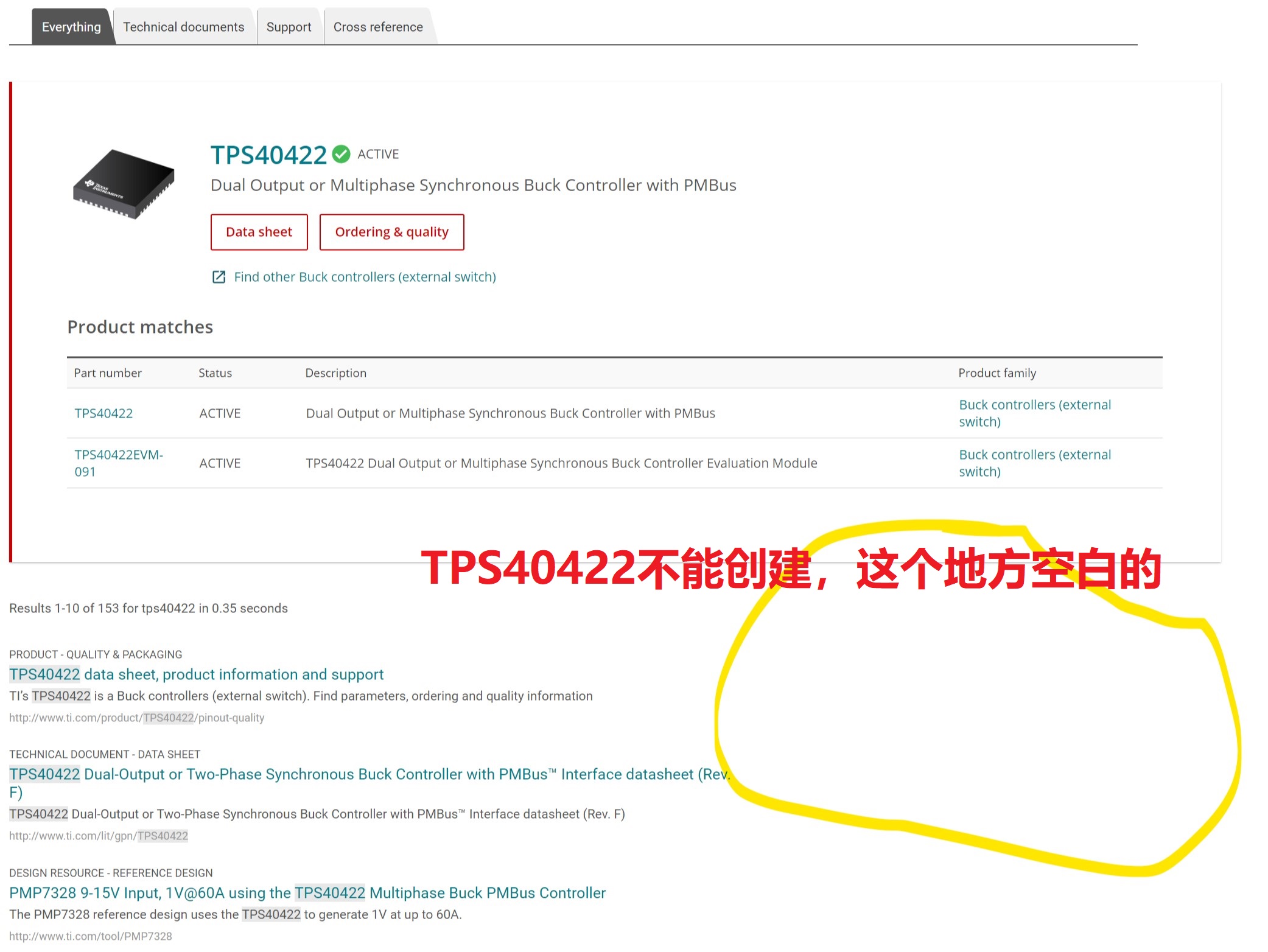Screen dimensions: 1268x952
Task: Open the TPS40422 product title heading link
Action: click(x=268, y=155)
